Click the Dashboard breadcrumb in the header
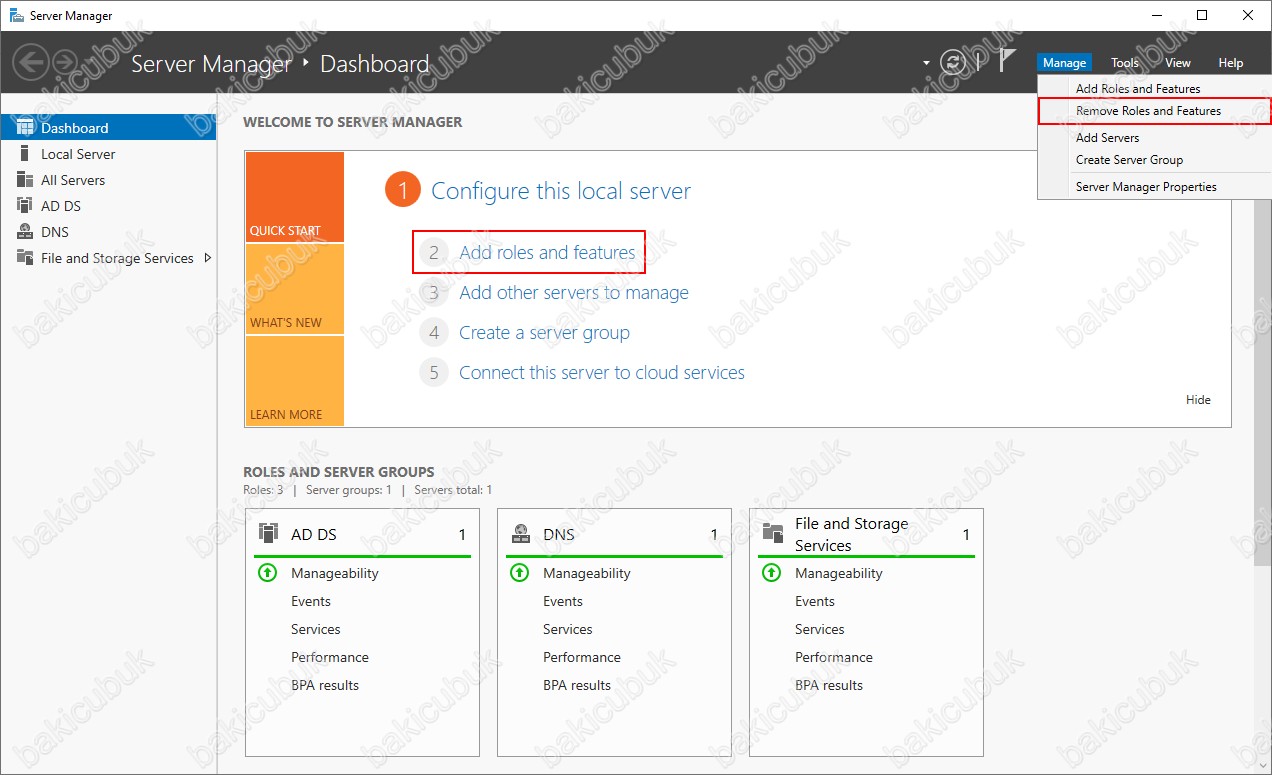1272x775 pixels. [x=374, y=64]
